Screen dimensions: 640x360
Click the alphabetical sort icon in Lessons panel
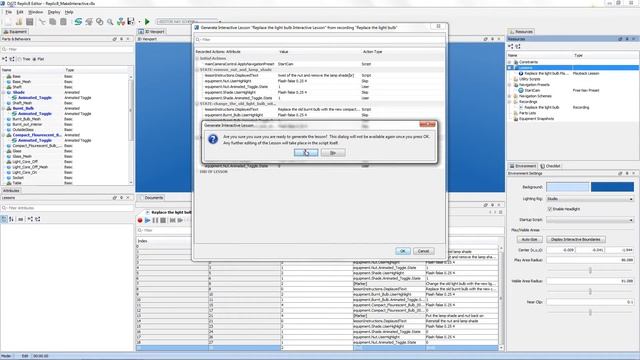pyautogui.click(x=11, y=219)
